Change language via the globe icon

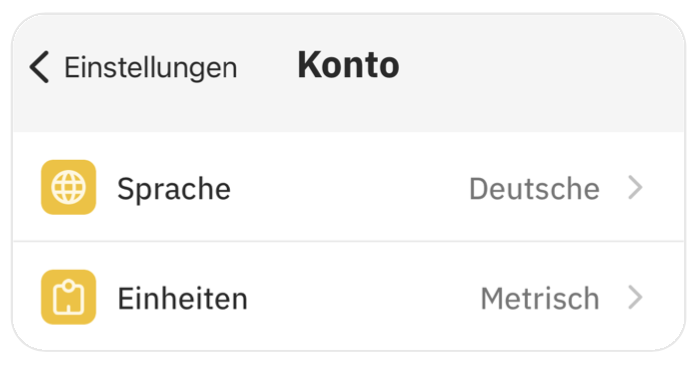coord(68,187)
